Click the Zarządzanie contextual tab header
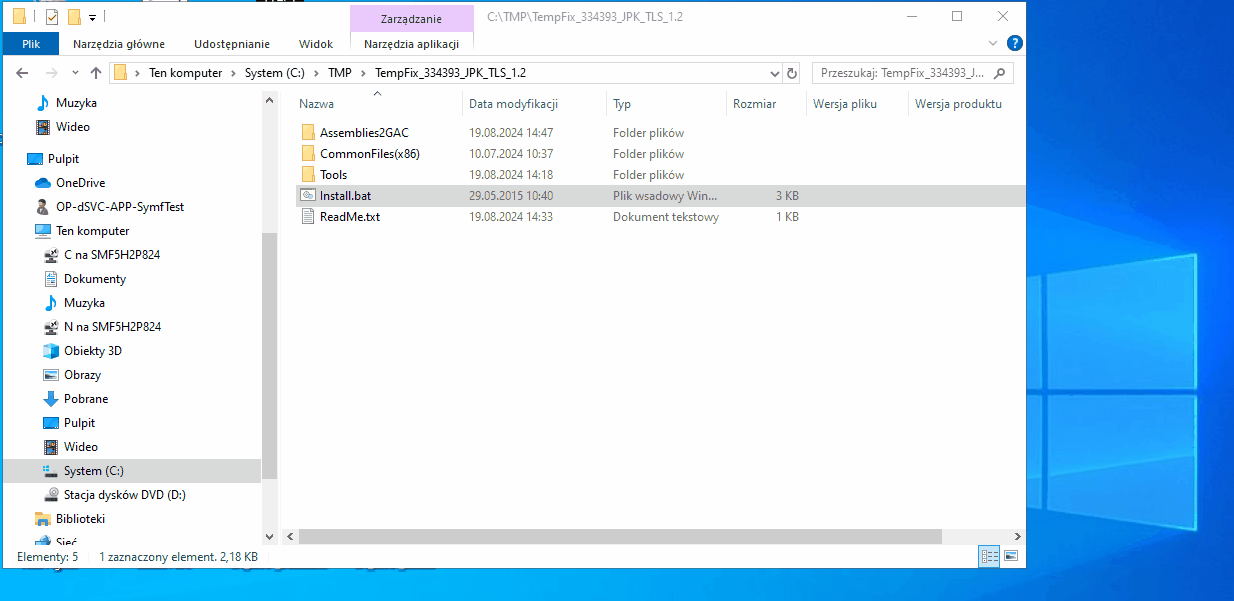Image resolution: width=1234 pixels, height=601 pixels. [411, 18]
